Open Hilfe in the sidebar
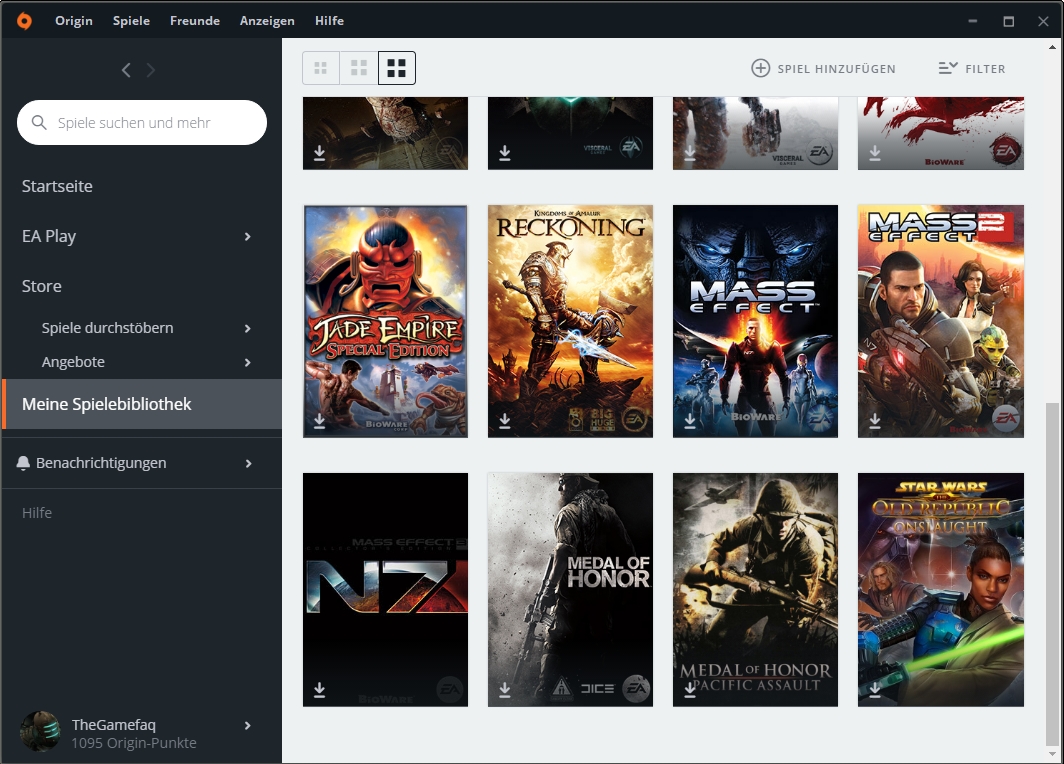This screenshot has height=764, width=1064. coord(37,512)
